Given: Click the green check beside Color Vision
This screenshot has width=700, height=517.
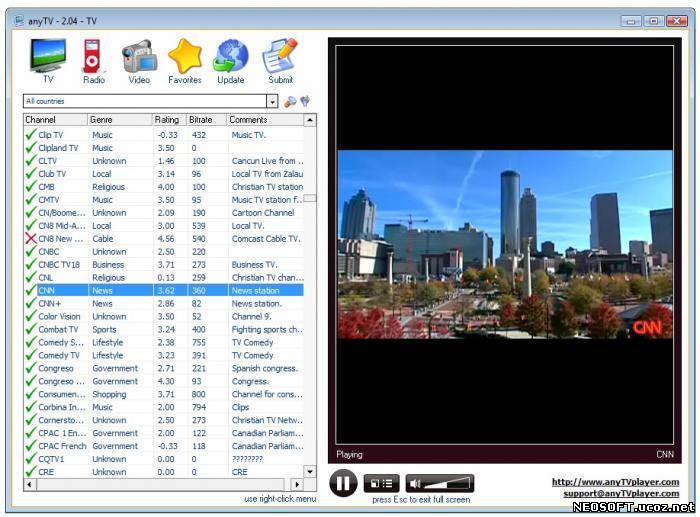Looking at the screenshot, I should pyautogui.click(x=31, y=316).
